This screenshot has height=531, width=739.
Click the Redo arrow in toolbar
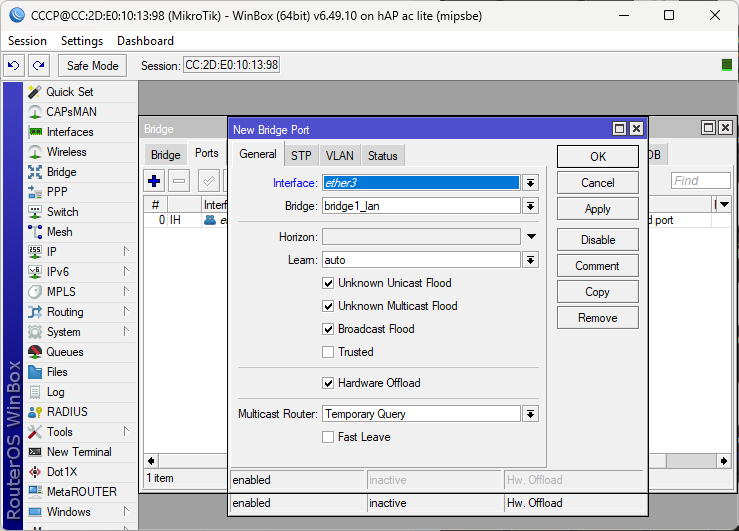[39, 65]
